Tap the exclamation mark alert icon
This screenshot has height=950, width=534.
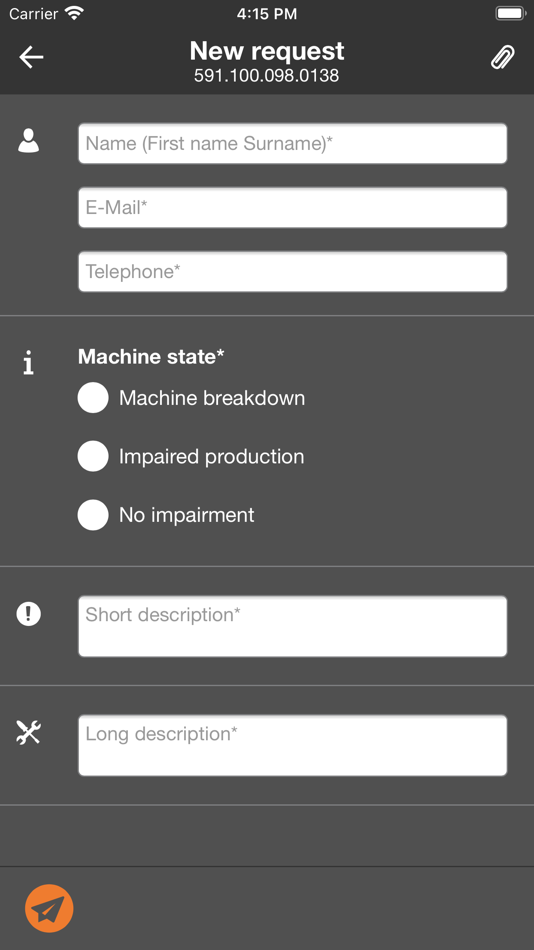coord(28,614)
